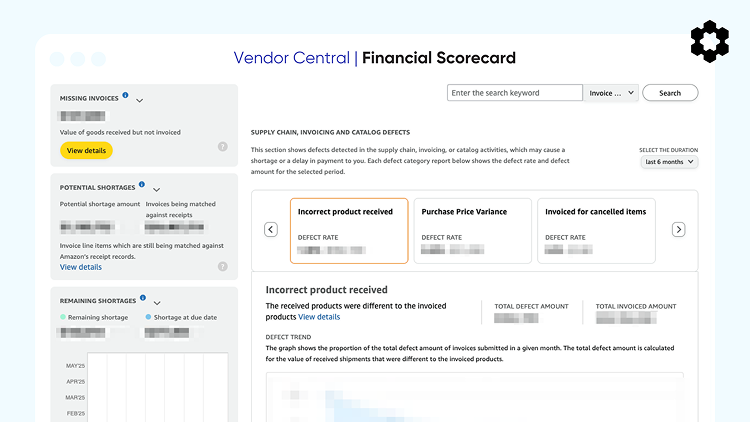Collapse the Potential Shortages panel chevron
The image size is (750, 422).
[x=156, y=189]
